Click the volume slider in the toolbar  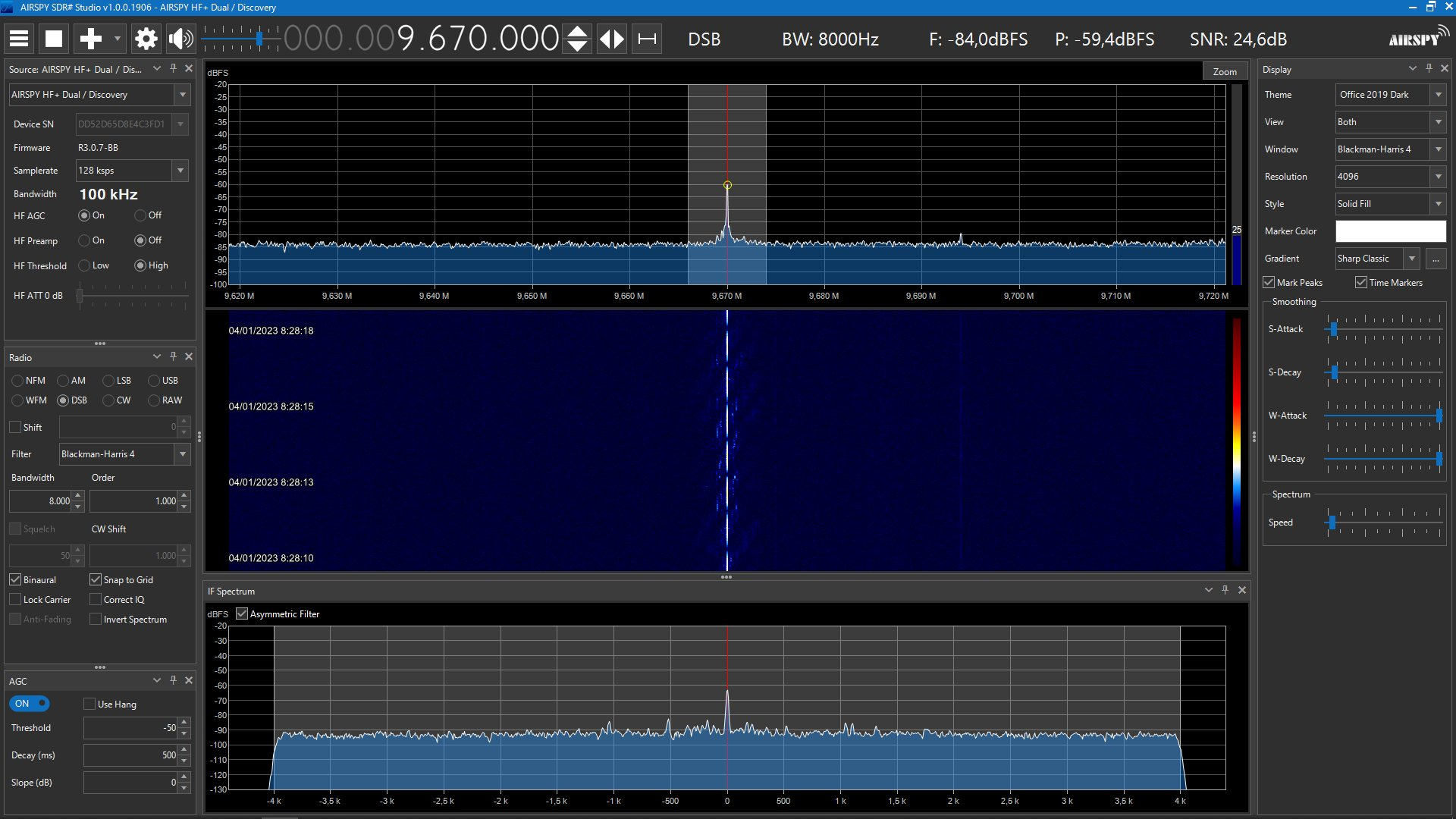(240, 39)
